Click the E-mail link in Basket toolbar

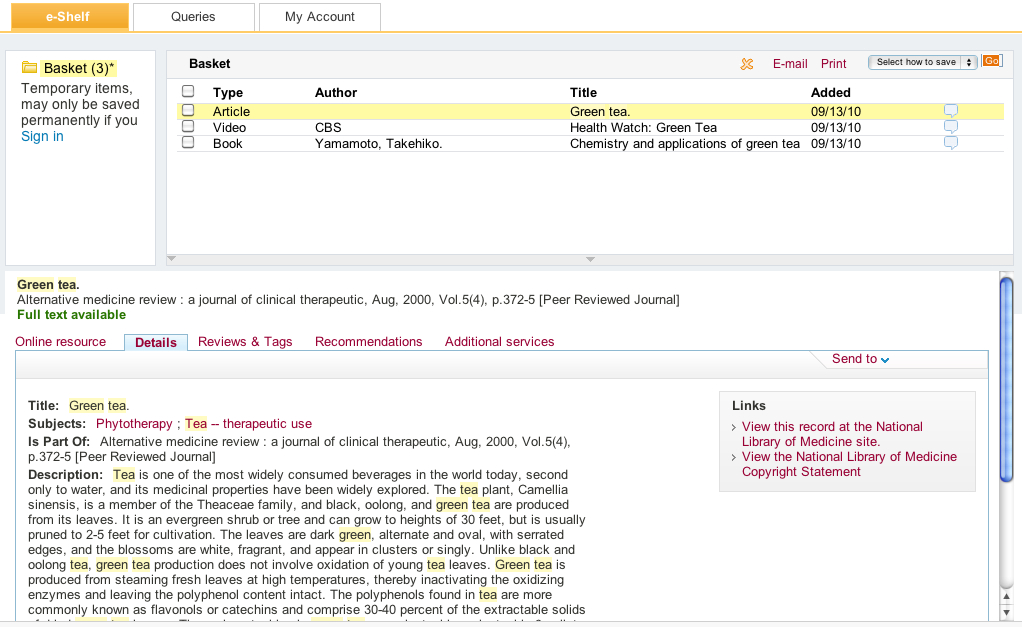pyautogui.click(x=790, y=64)
